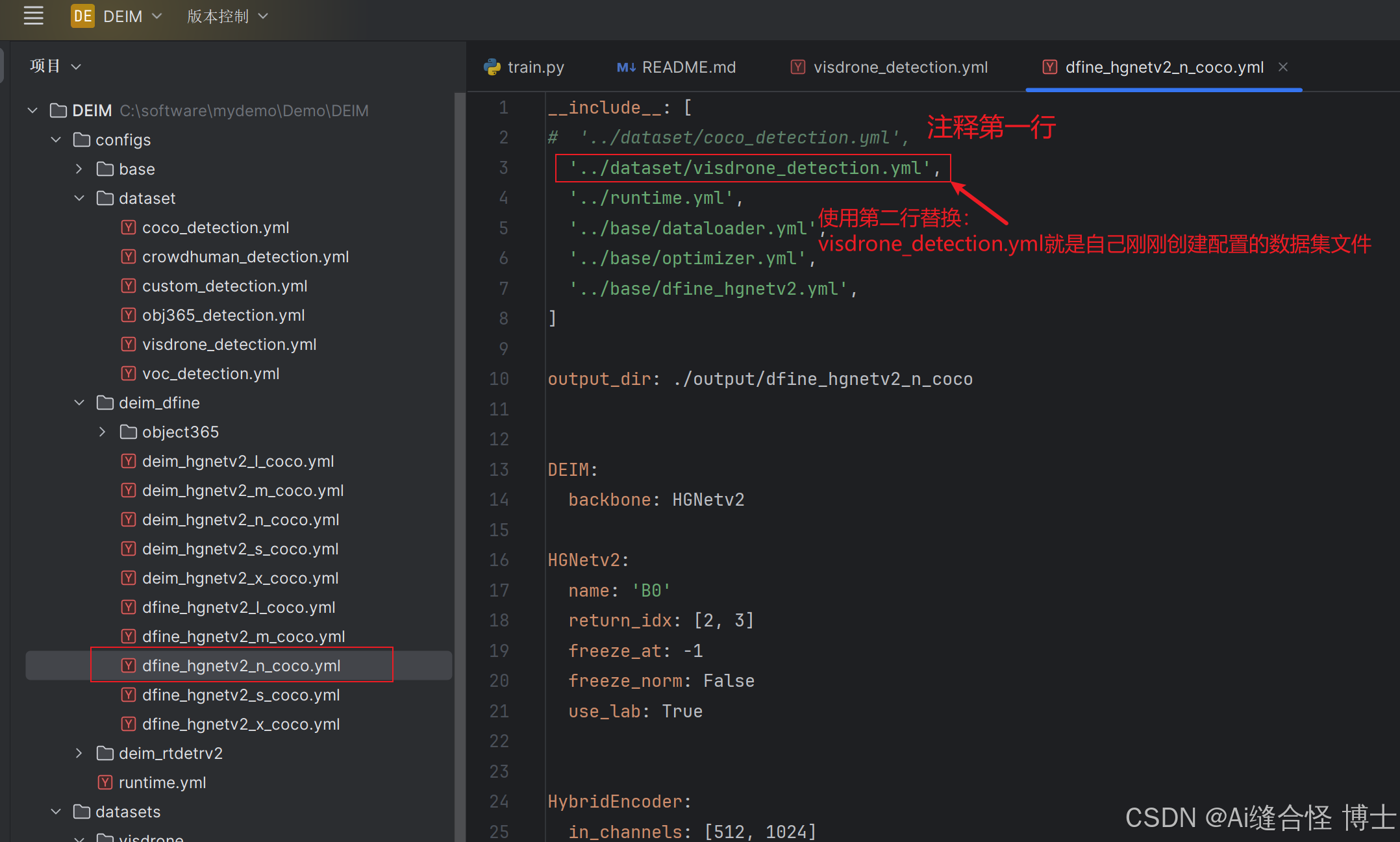Click the deim_rtdetrv2 folder icon
The height and width of the screenshot is (842, 1400).
coord(105,753)
